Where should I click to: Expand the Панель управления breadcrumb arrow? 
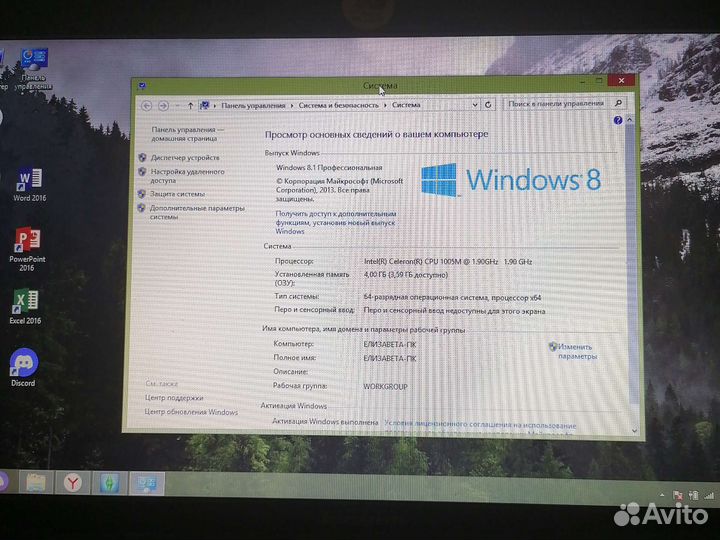click(292, 106)
